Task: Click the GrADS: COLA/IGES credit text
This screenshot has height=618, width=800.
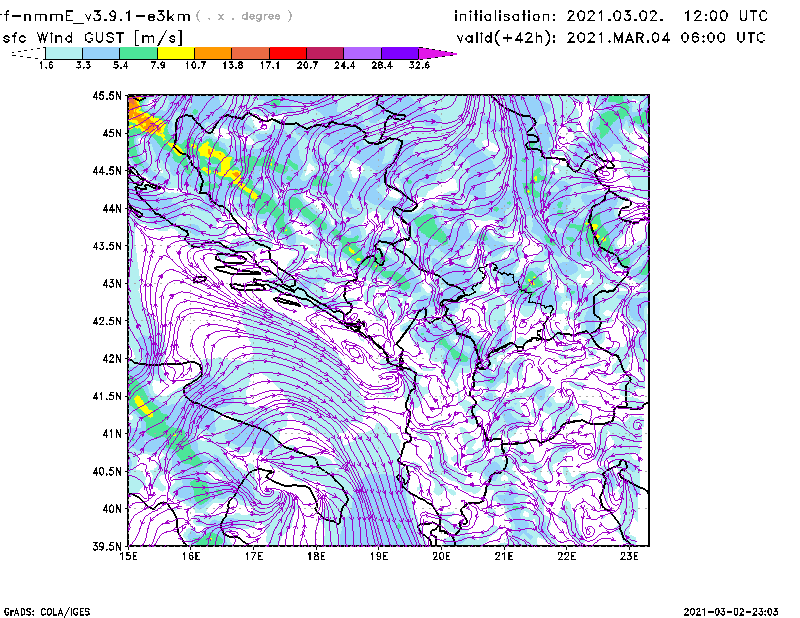Action: click(x=47, y=612)
